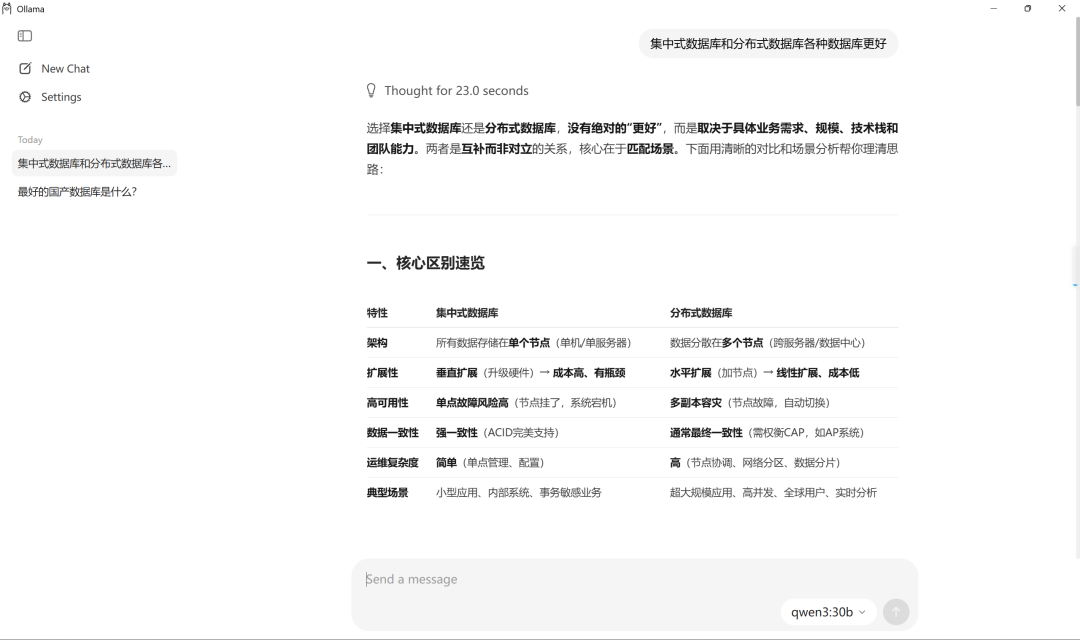Open the qwen3:30b model dropdown
Image resolution: width=1080 pixels, height=640 pixels.
point(828,612)
